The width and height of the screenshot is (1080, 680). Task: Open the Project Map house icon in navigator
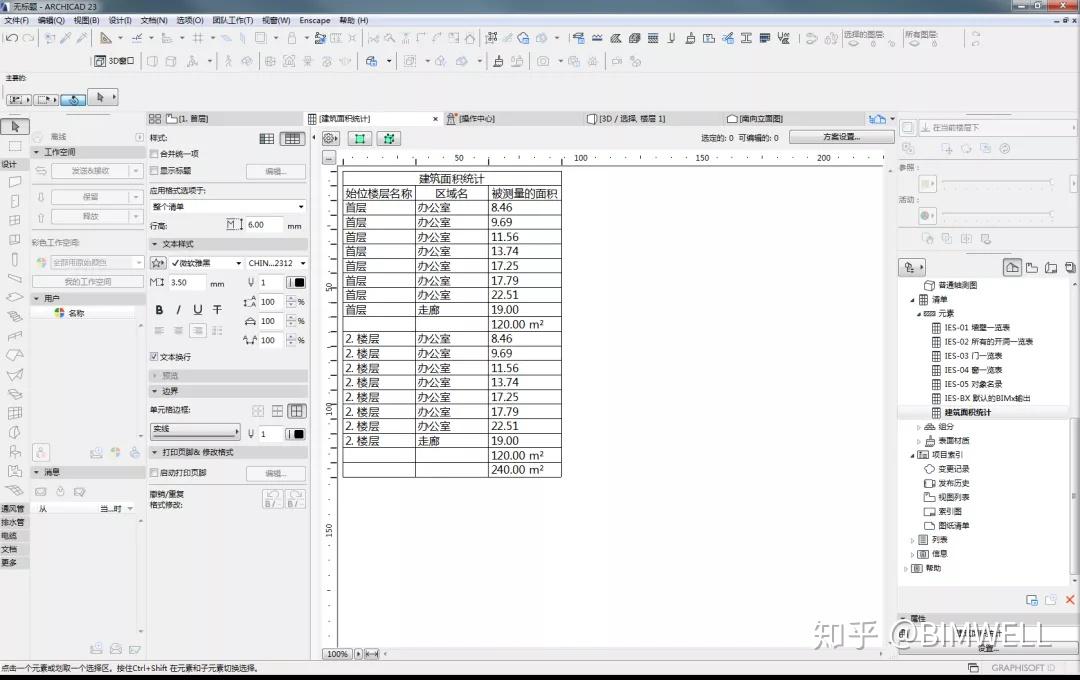(1012, 267)
